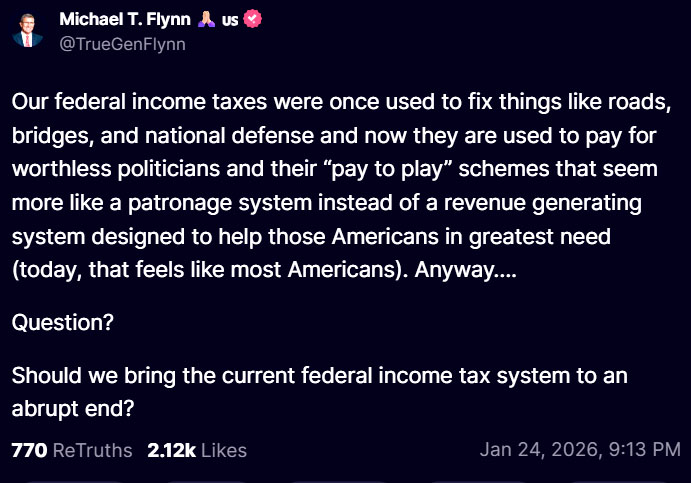Click the phrase "worthless politicians" in post

point(116,169)
